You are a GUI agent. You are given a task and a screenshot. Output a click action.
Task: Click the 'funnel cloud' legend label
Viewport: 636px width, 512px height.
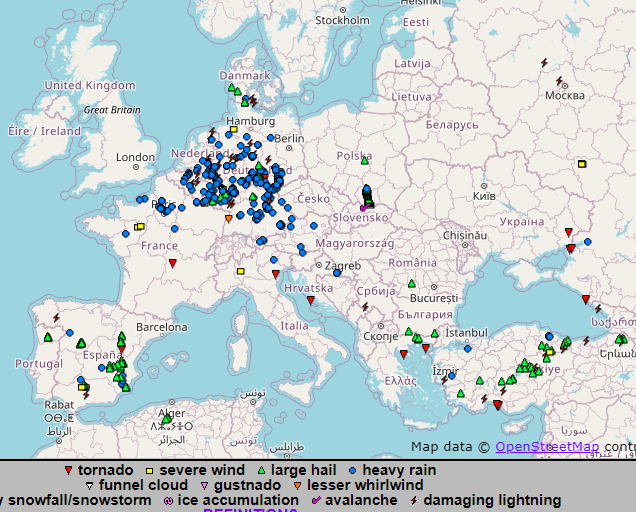coord(143,485)
